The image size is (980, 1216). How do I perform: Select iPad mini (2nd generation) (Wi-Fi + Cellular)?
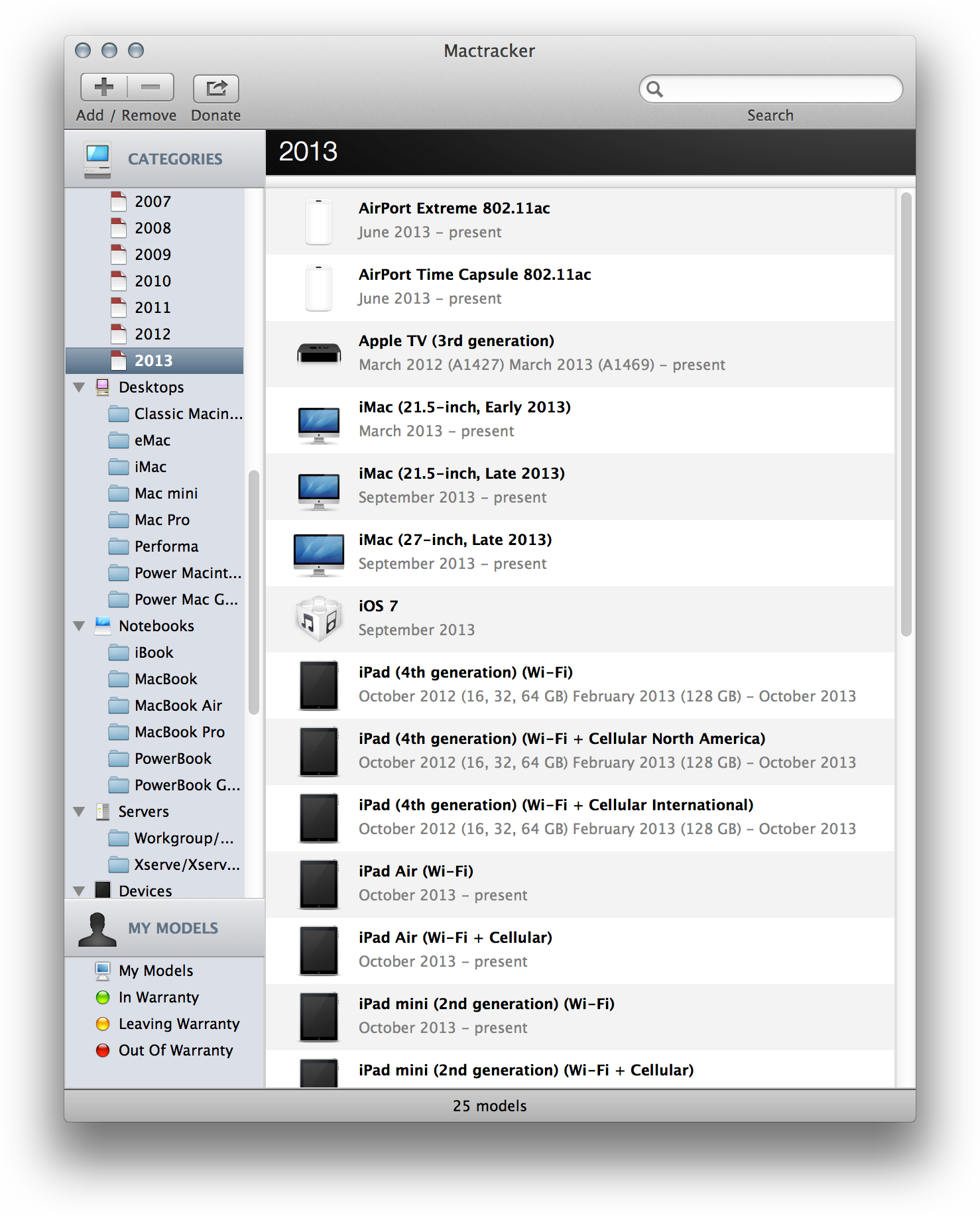click(x=580, y=1069)
